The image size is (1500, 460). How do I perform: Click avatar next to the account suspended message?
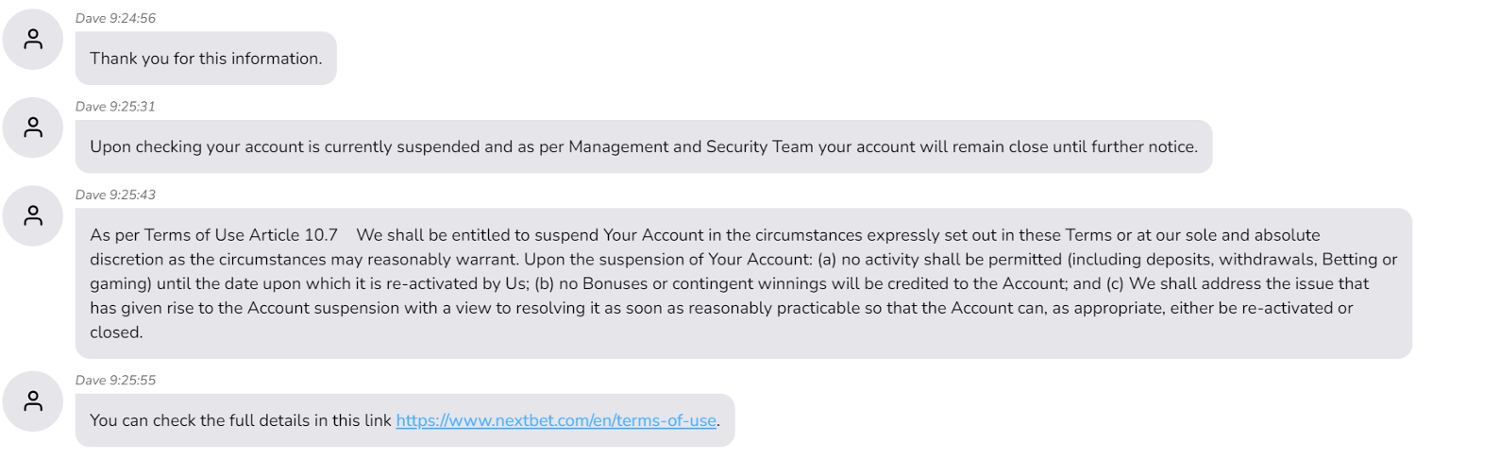point(34,127)
